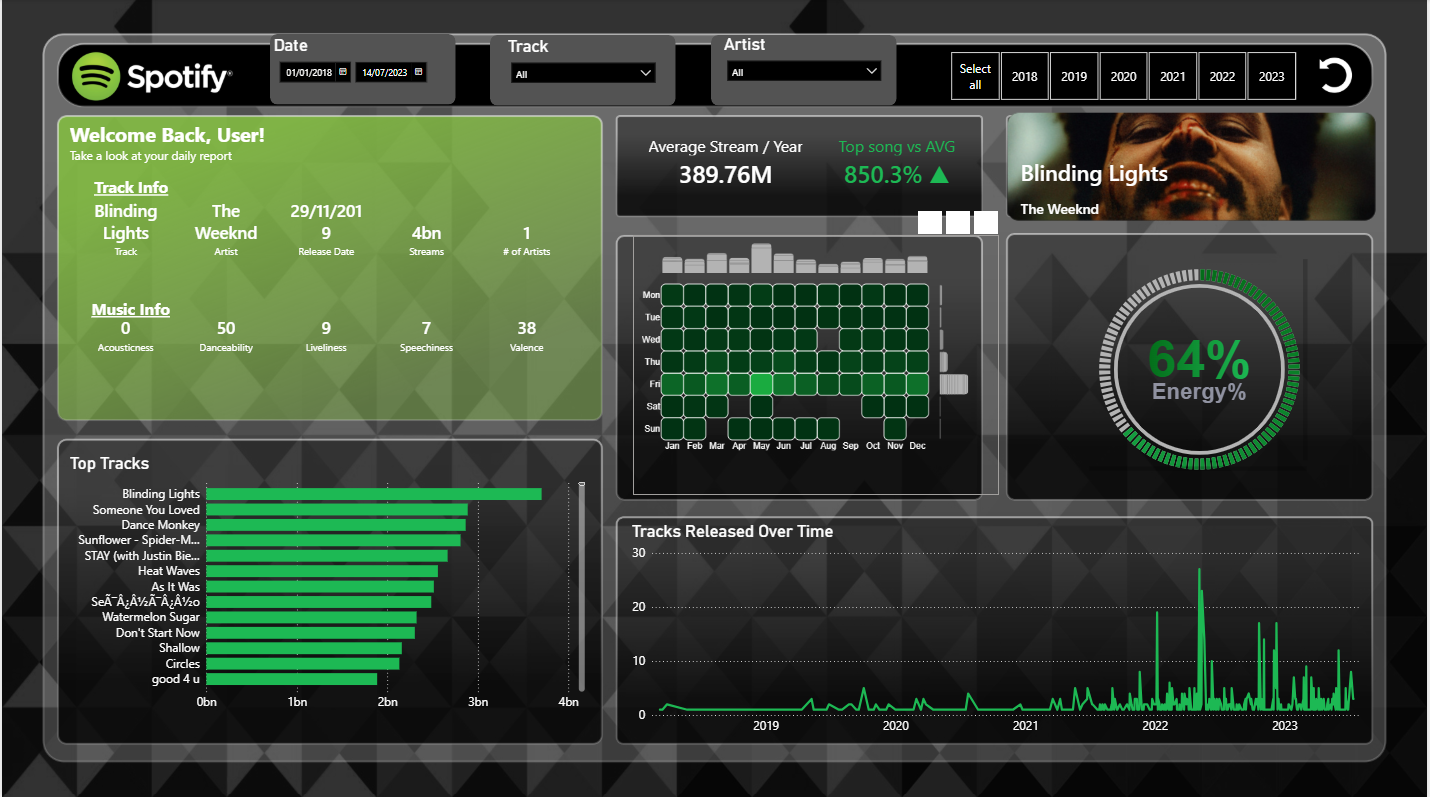Filter by the 2018 year button
The height and width of the screenshot is (797, 1430).
[1025, 76]
